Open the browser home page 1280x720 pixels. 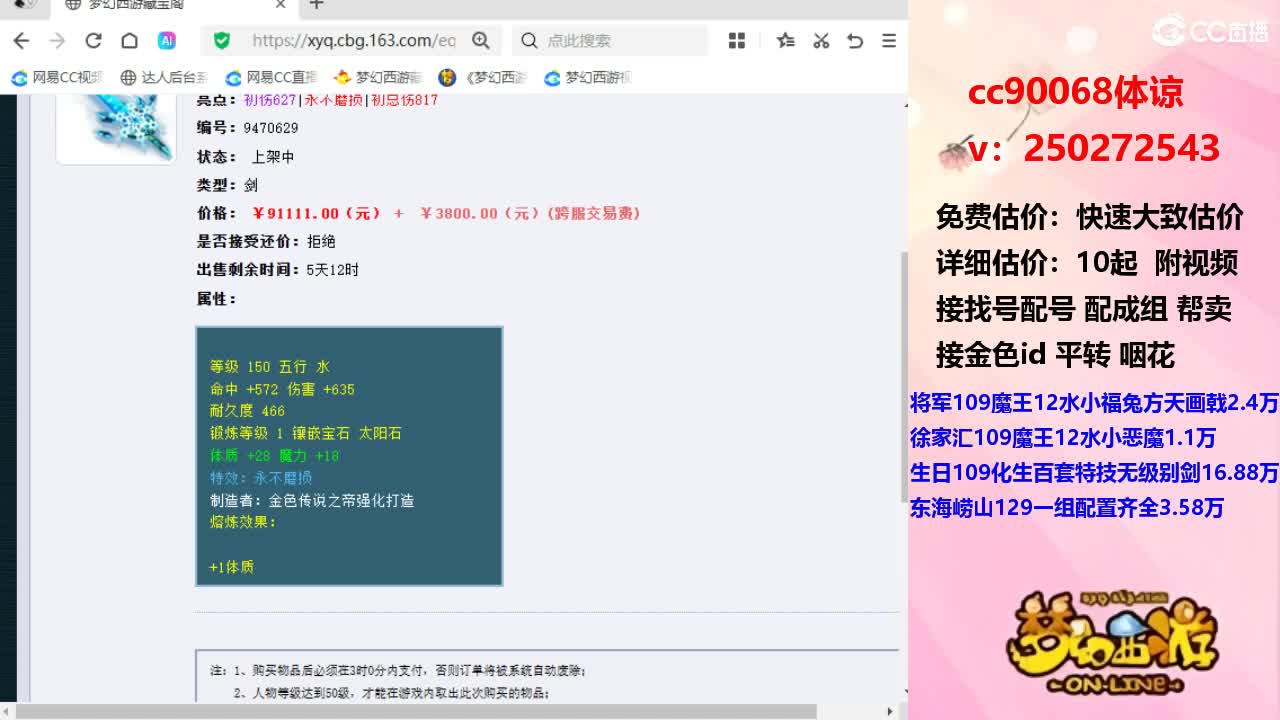point(129,41)
